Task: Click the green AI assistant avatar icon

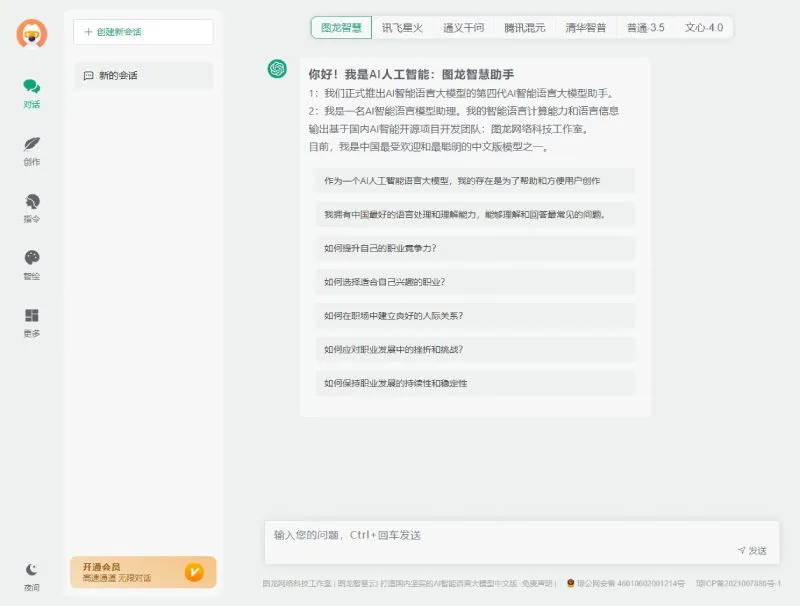Action: click(278, 69)
